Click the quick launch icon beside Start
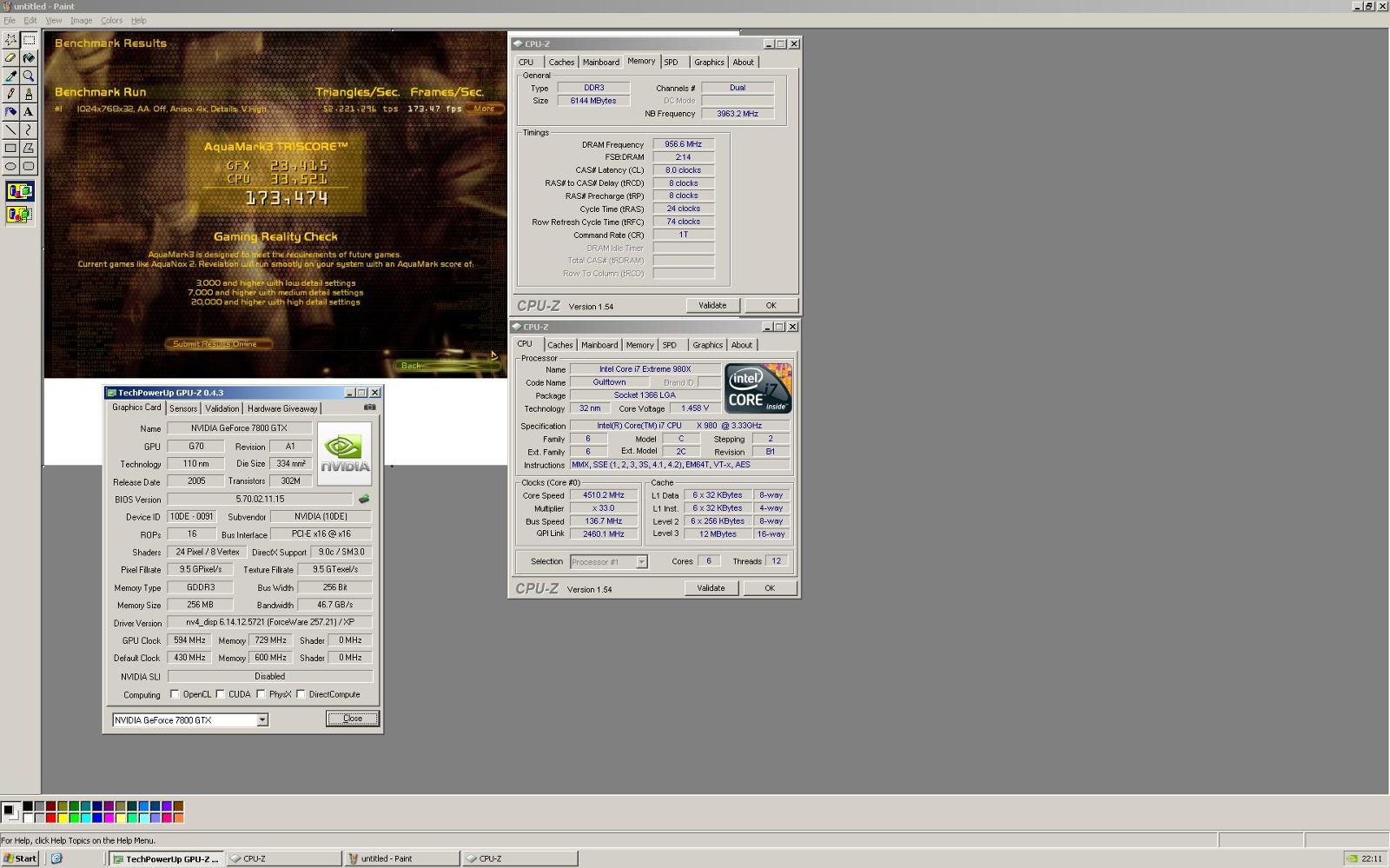This screenshot has width=1390, height=868. [56, 858]
